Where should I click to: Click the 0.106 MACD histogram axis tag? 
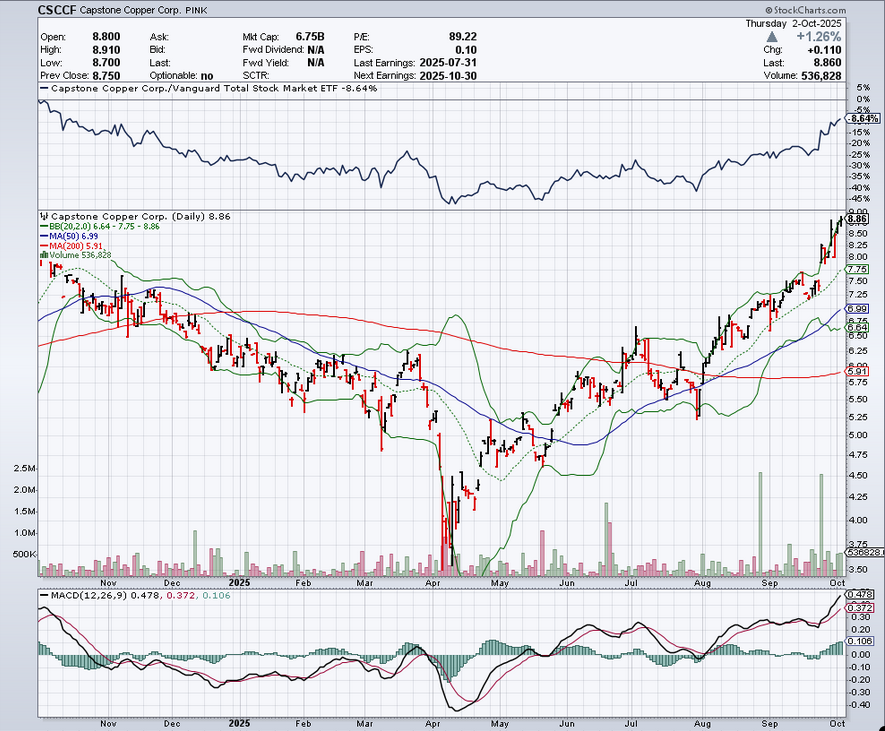tap(859, 641)
